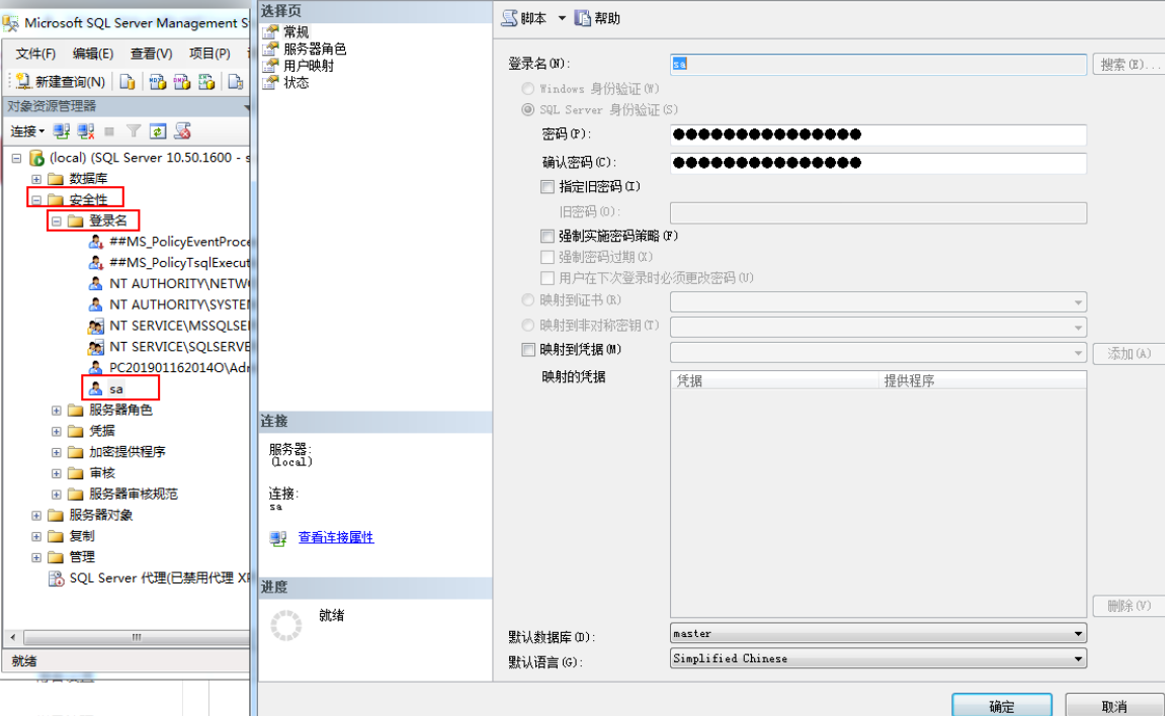Collapse the 登录名 folder

tap(56, 221)
